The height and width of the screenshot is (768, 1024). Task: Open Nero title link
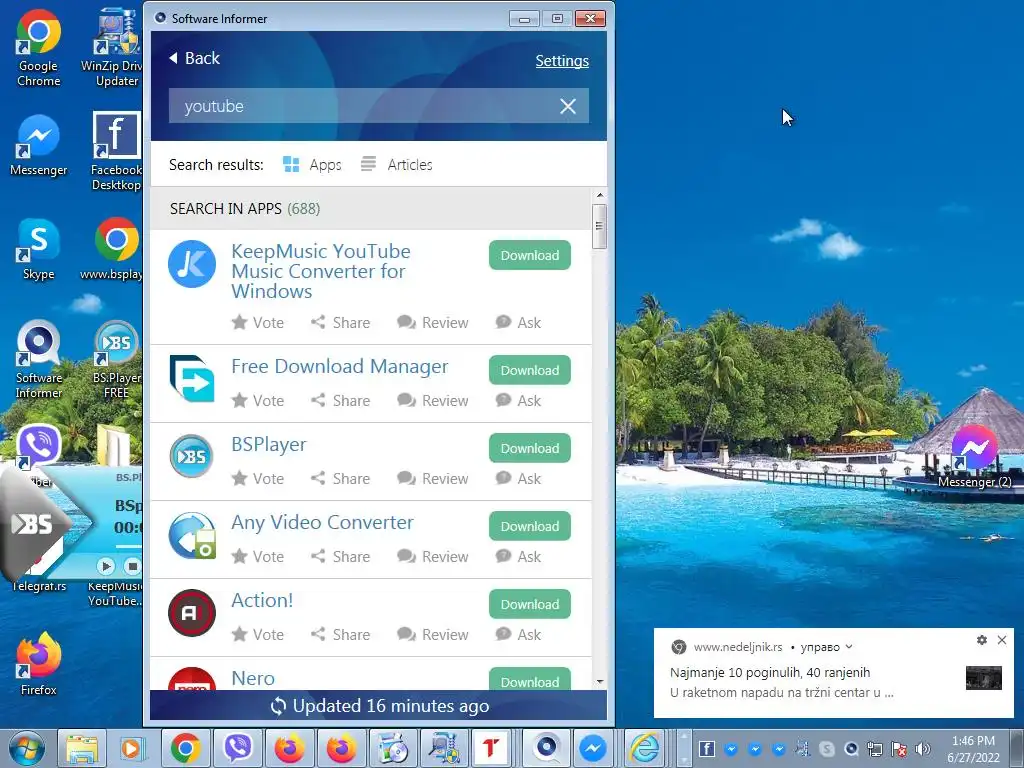[x=253, y=679]
